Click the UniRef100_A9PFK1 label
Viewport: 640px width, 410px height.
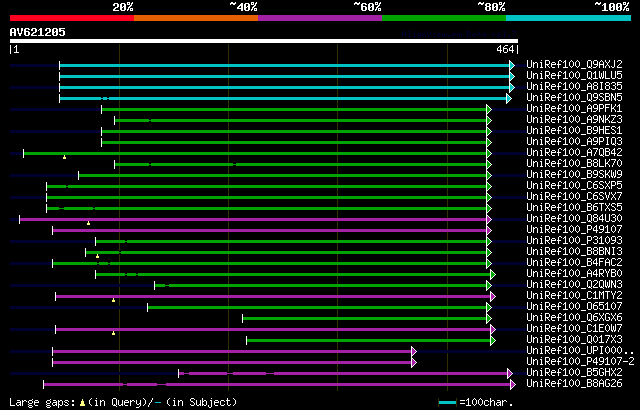pyautogui.click(x=574, y=109)
